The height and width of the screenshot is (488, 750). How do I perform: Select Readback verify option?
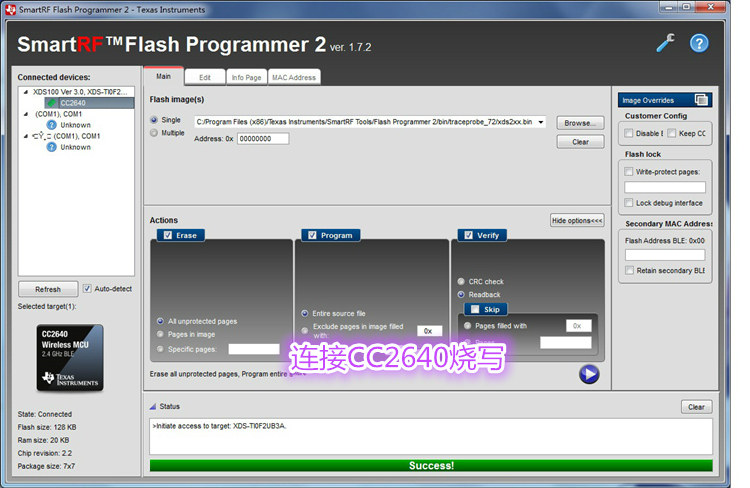coord(461,294)
